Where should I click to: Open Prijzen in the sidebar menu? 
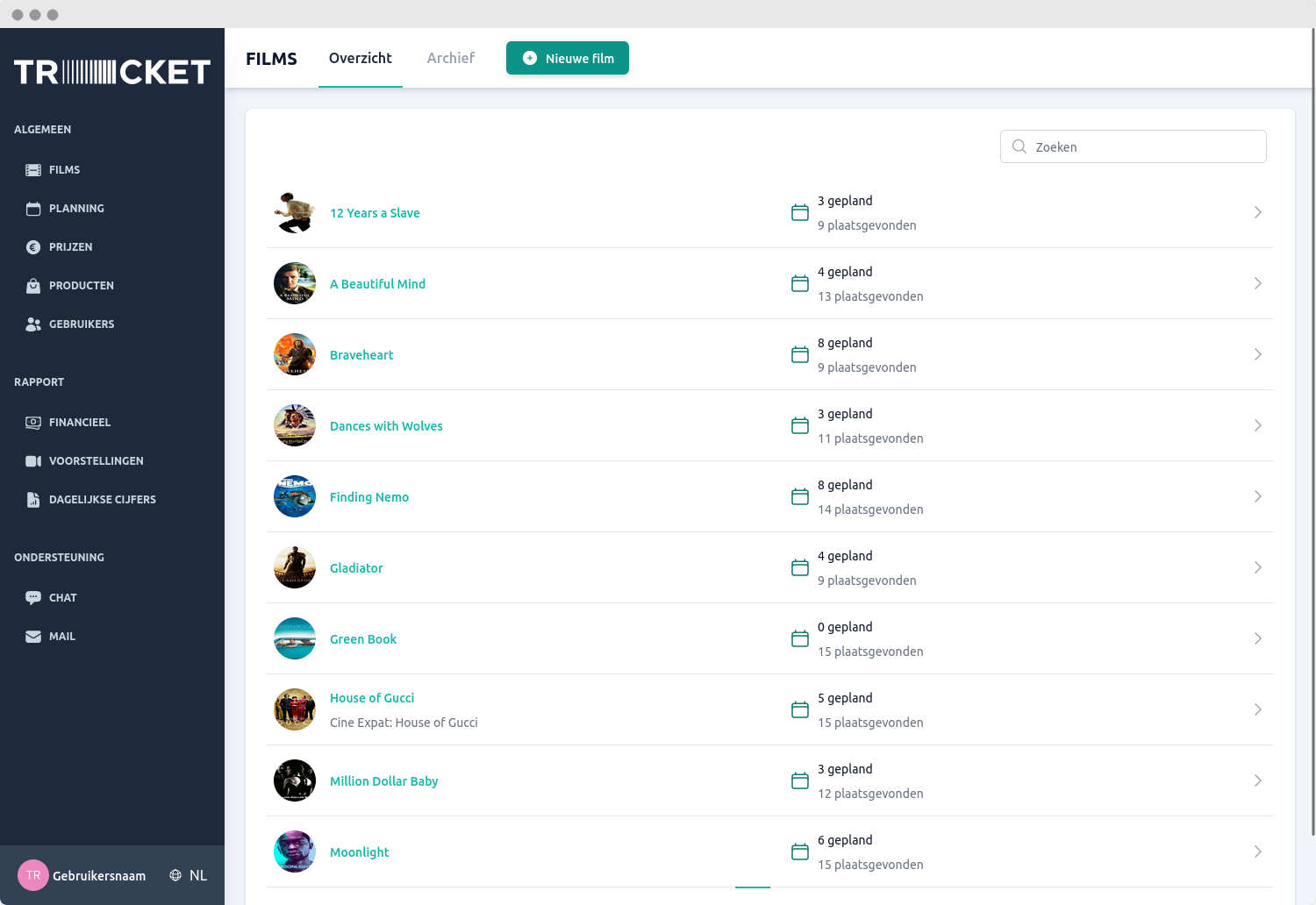point(71,247)
